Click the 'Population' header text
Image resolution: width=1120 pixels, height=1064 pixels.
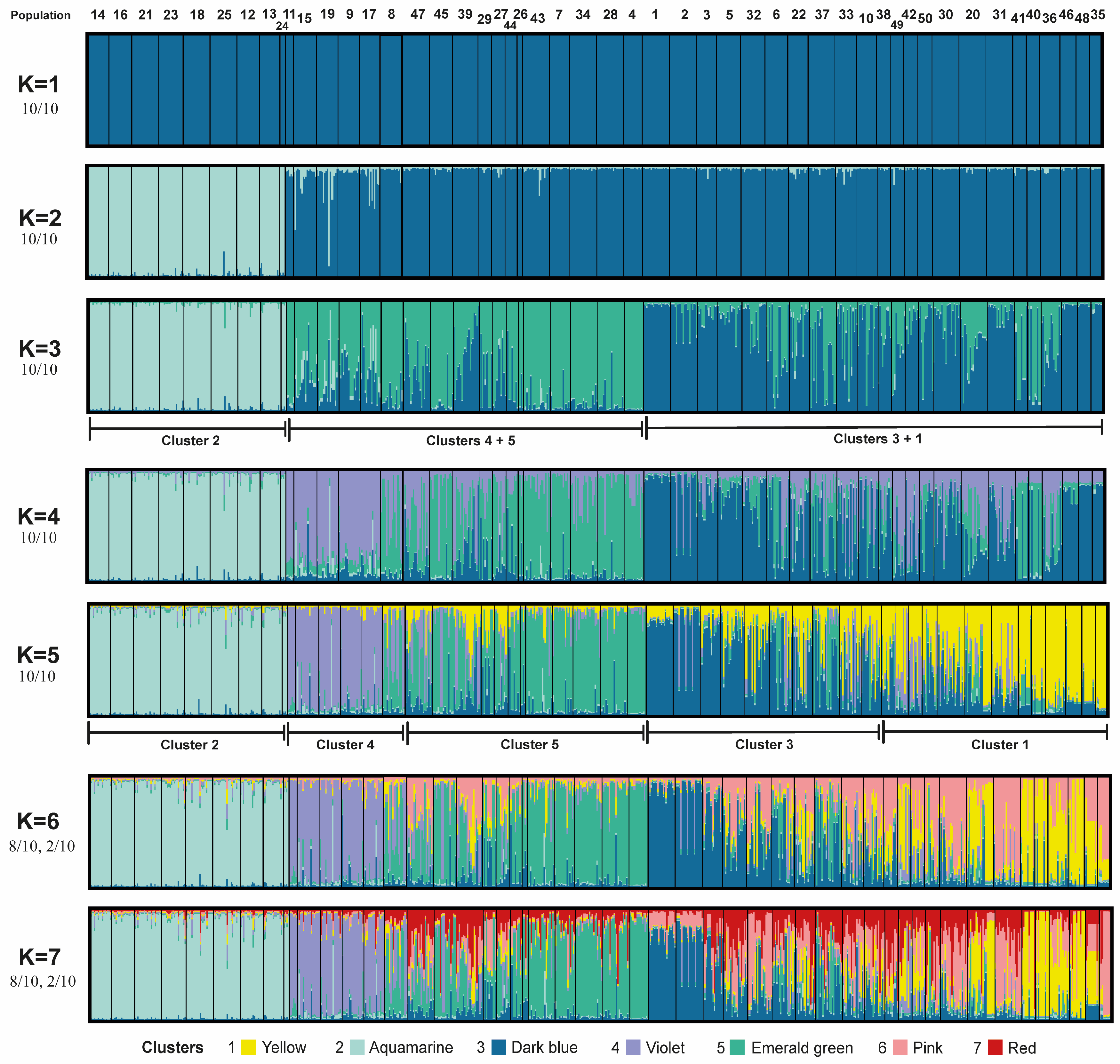[x=41, y=15]
